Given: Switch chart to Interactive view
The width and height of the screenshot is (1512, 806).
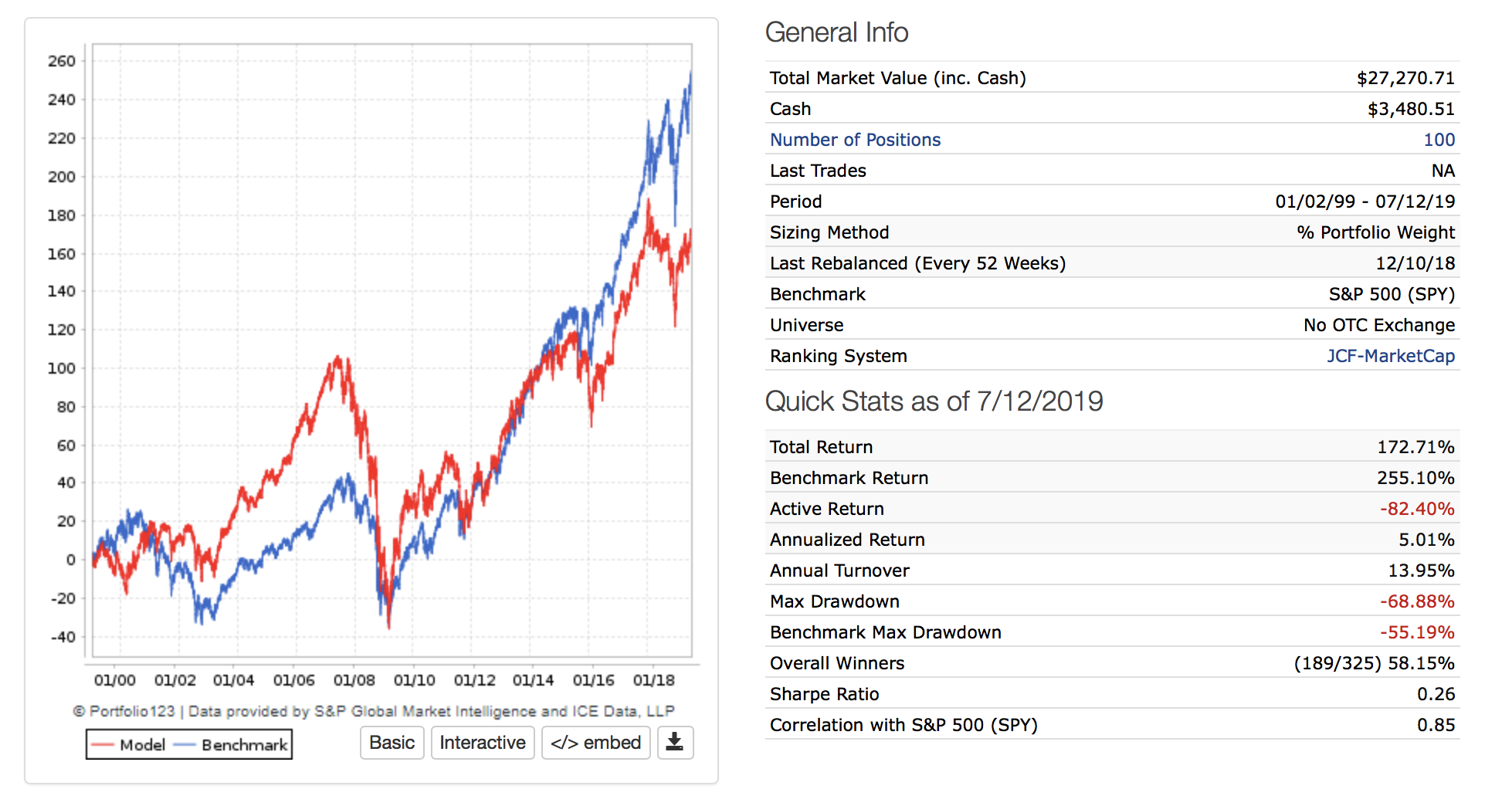Looking at the screenshot, I should tap(483, 743).
